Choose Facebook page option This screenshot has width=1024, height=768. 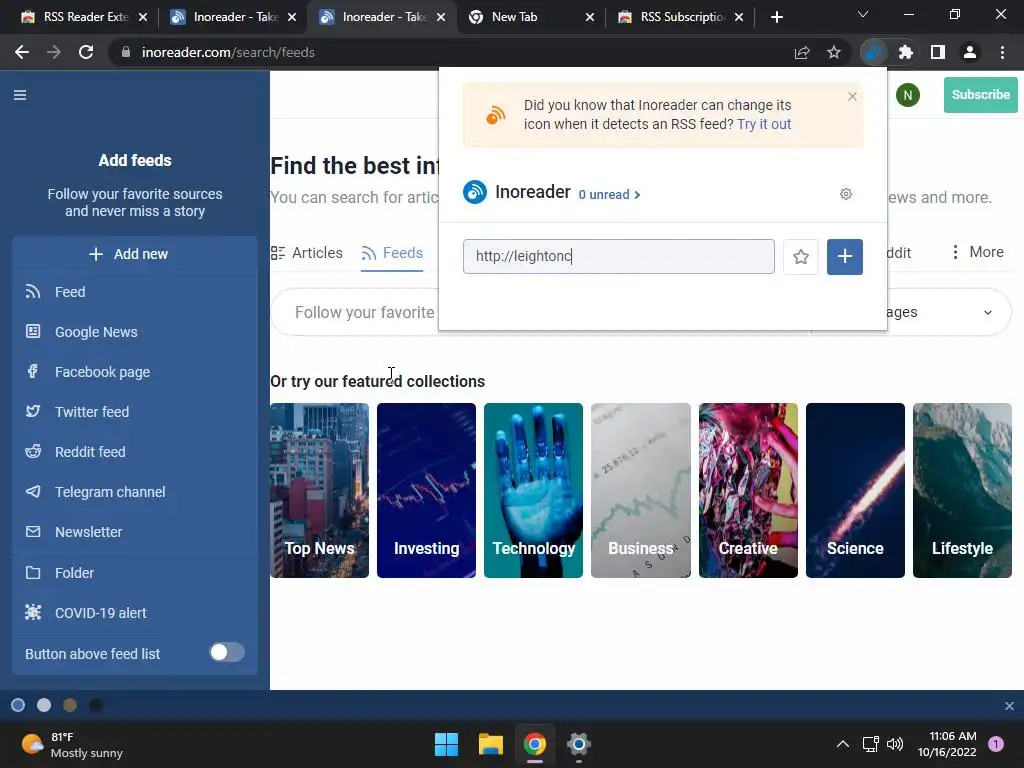135,372
